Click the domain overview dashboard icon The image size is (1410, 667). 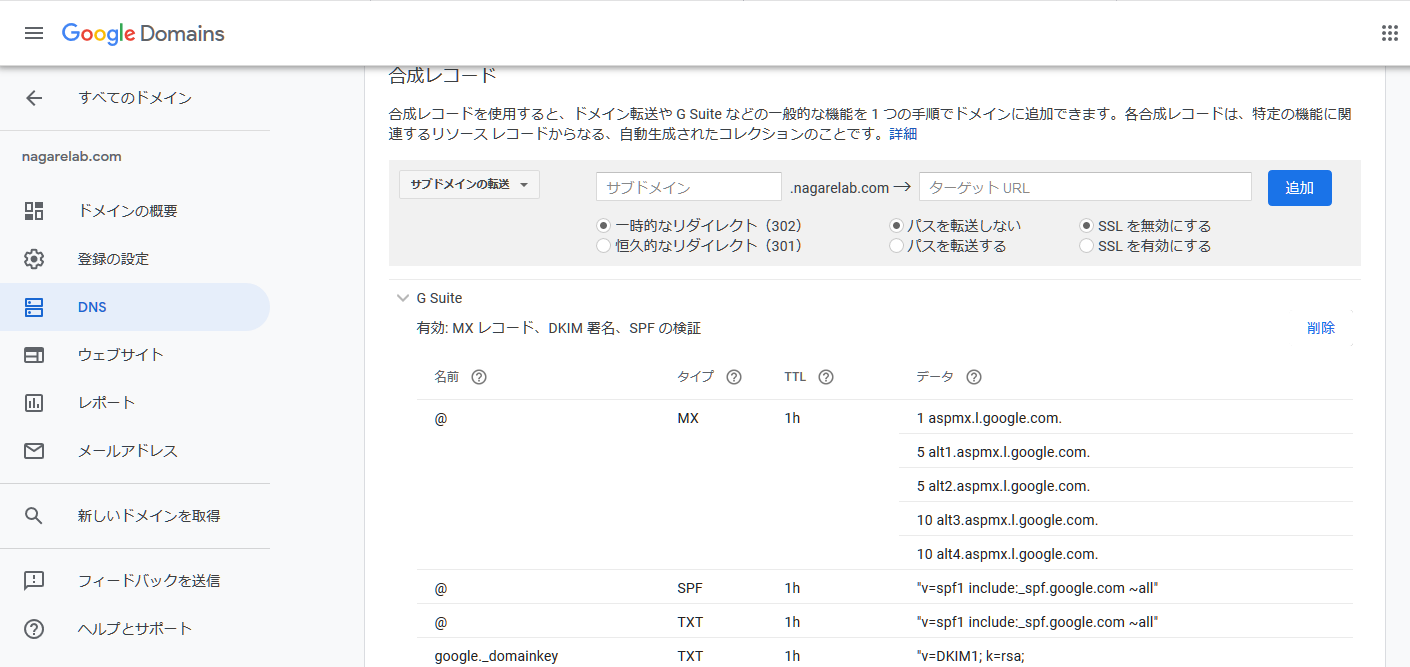[x=34, y=211]
